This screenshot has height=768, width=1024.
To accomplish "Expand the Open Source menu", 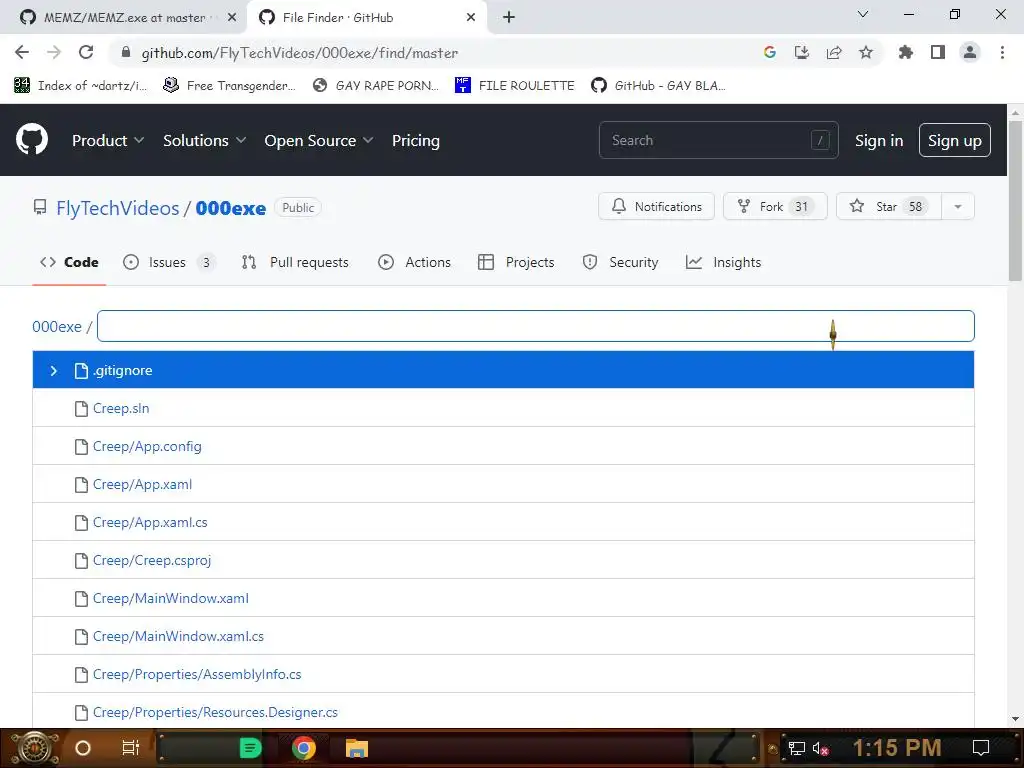I will pos(319,140).
